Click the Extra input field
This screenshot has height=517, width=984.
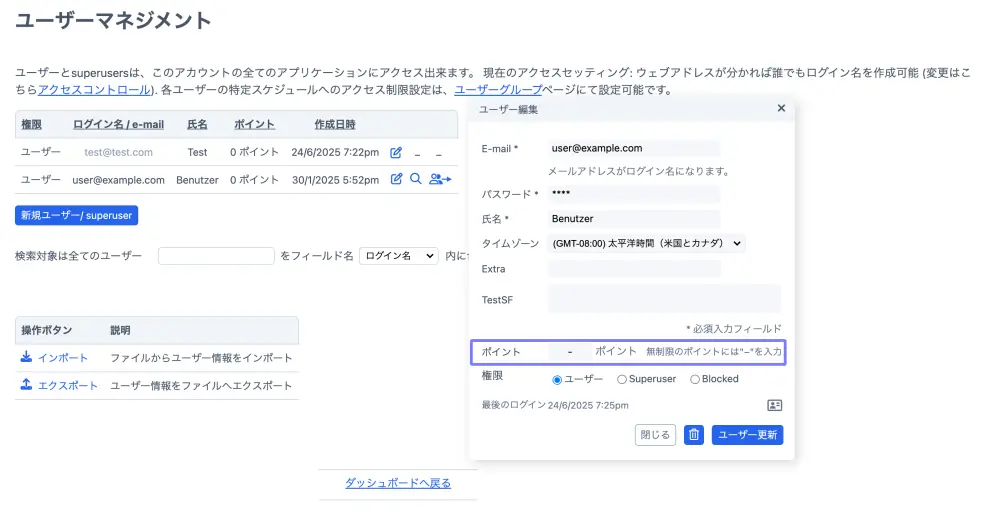[634, 269]
